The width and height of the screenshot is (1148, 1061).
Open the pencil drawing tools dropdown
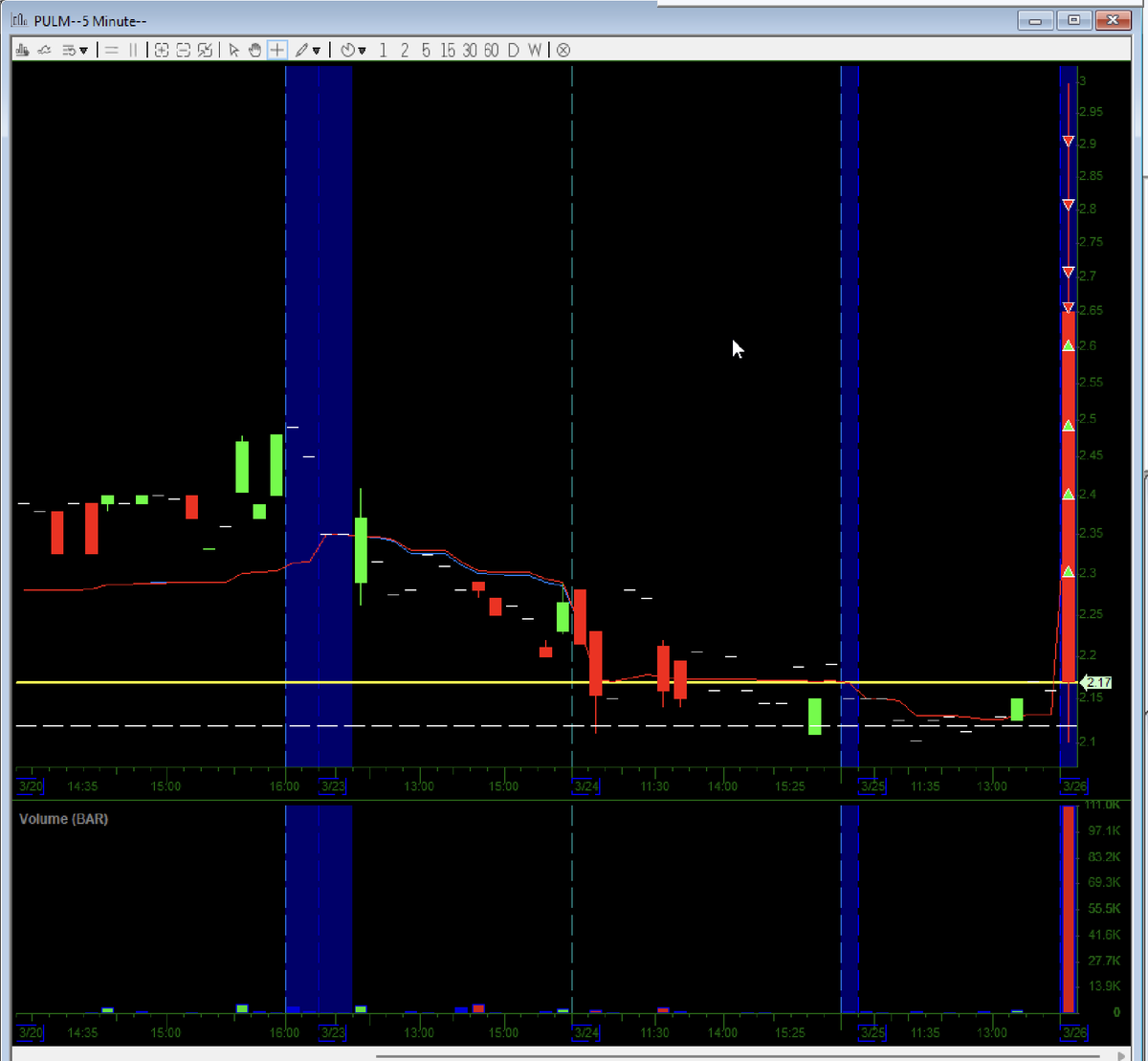[x=308, y=50]
